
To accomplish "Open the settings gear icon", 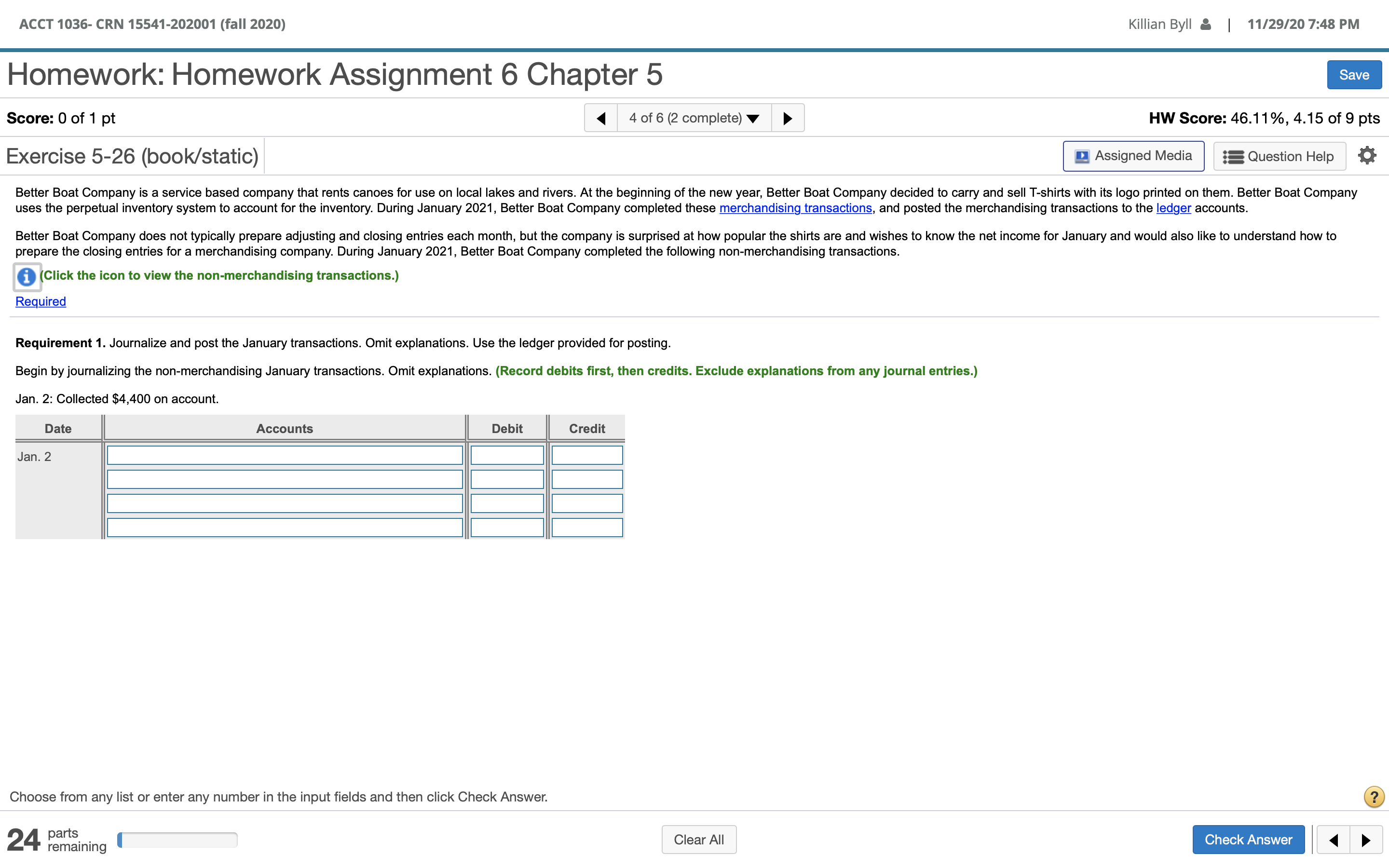I will (x=1367, y=156).
